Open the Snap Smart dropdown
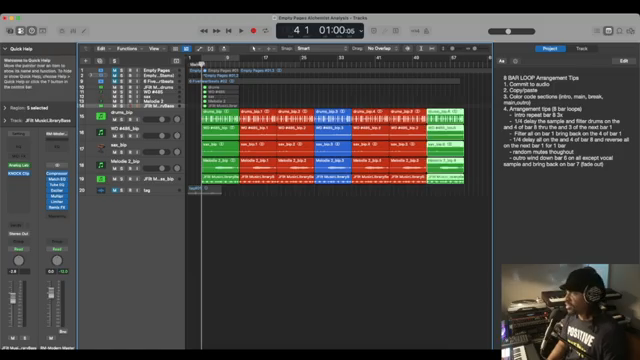Image resolution: width=640 pixels, height=360 pixels. [322, 49]
